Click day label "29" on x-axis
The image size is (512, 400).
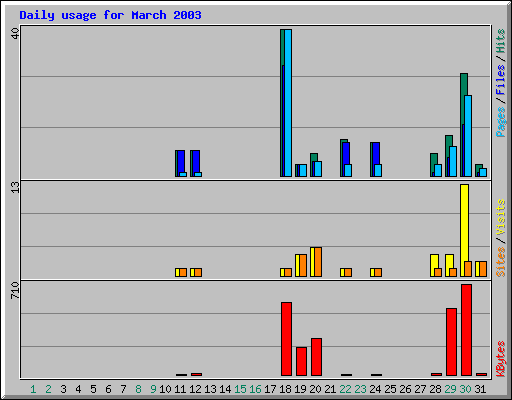[450, 389]
